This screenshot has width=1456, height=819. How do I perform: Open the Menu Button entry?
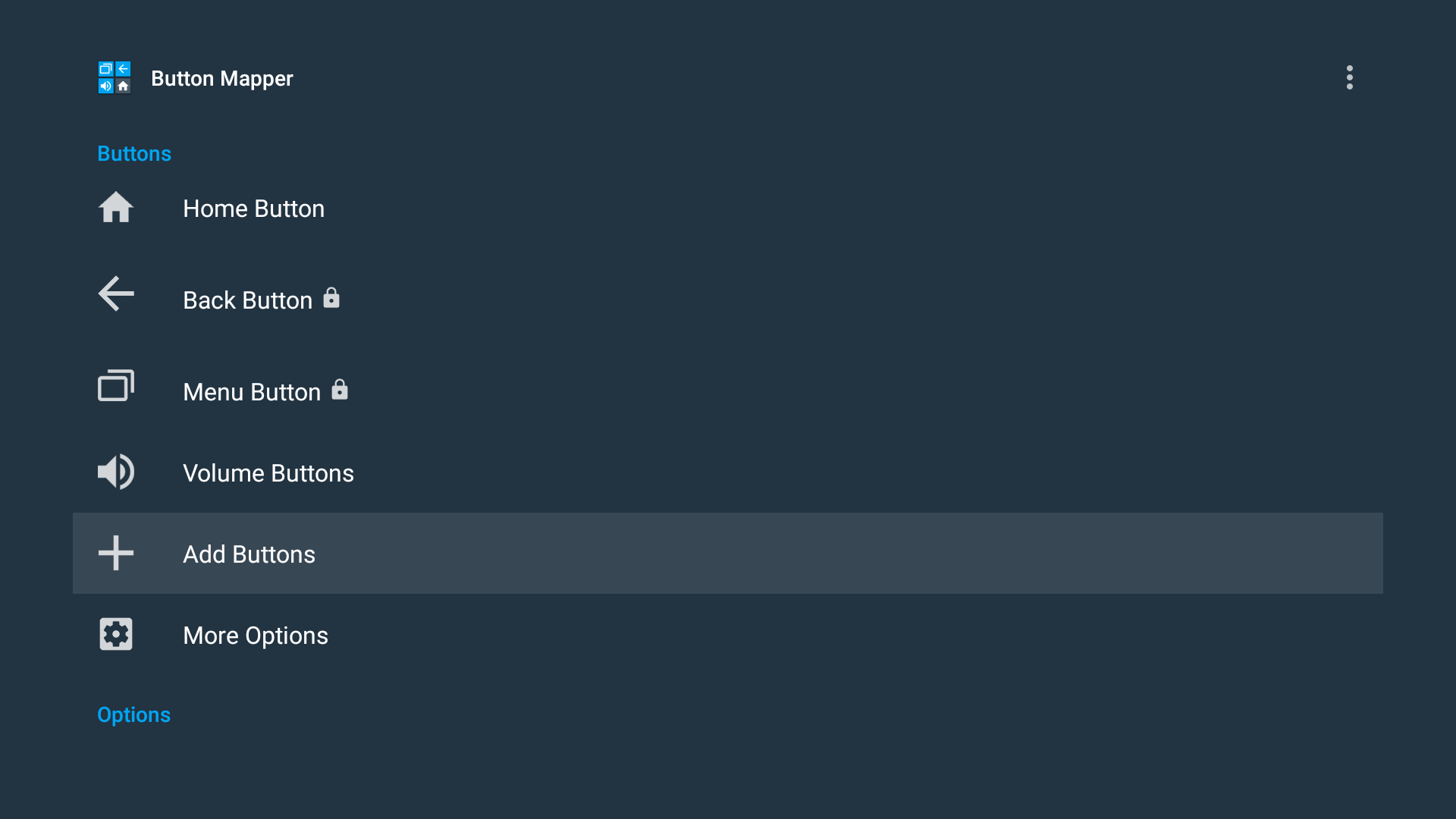[252, 392]
